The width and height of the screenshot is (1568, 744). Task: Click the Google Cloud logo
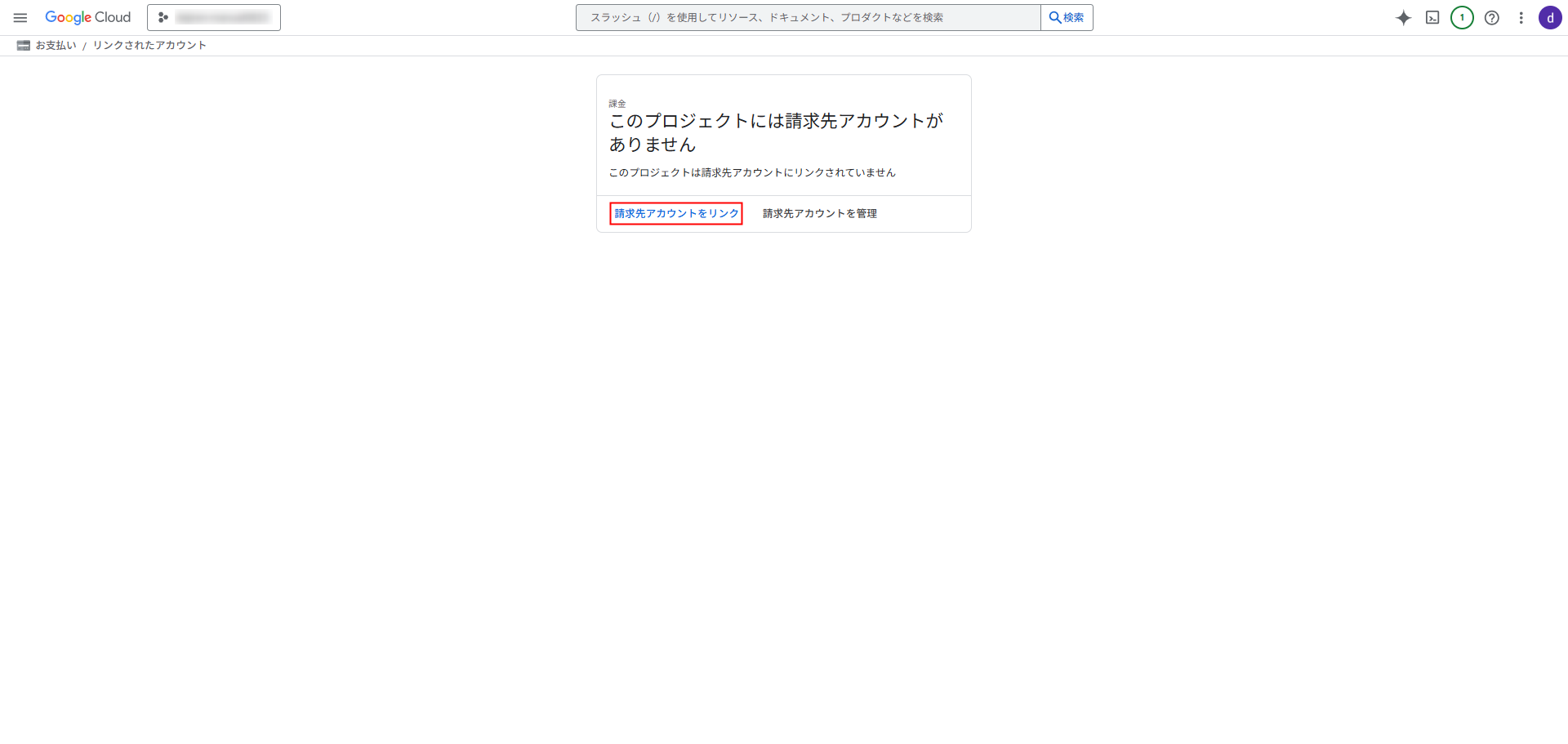coord(88,18)
